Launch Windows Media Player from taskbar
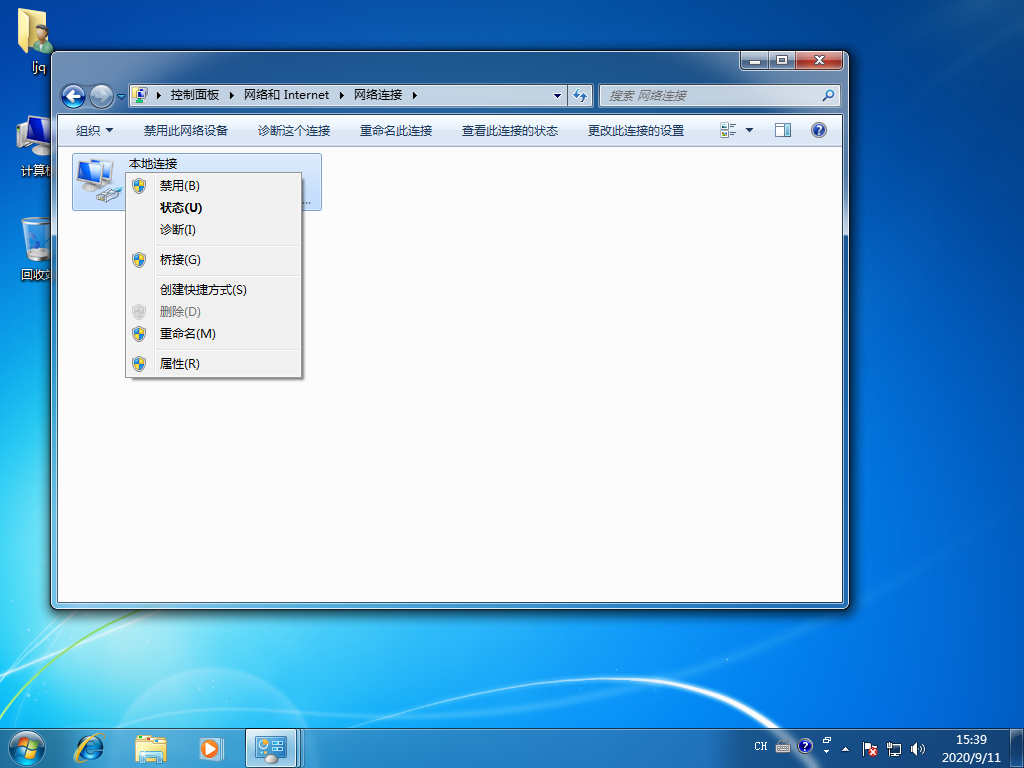 (x=210, y=747)
